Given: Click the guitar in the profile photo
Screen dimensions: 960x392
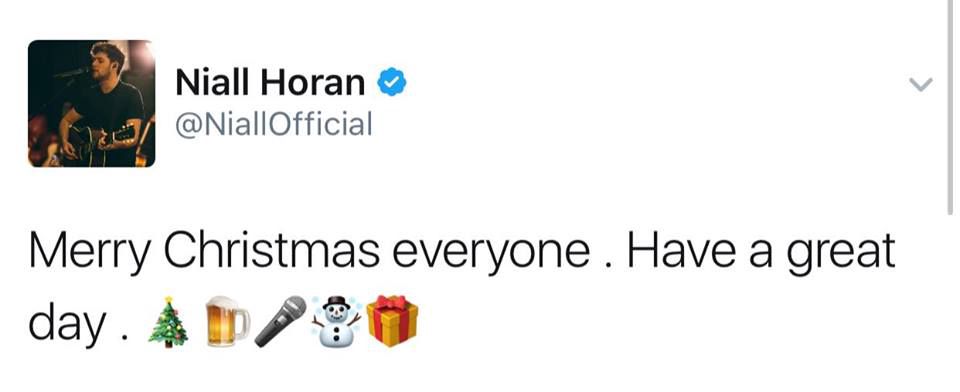Looking at the screenshot, I should [x=98, y=140].
